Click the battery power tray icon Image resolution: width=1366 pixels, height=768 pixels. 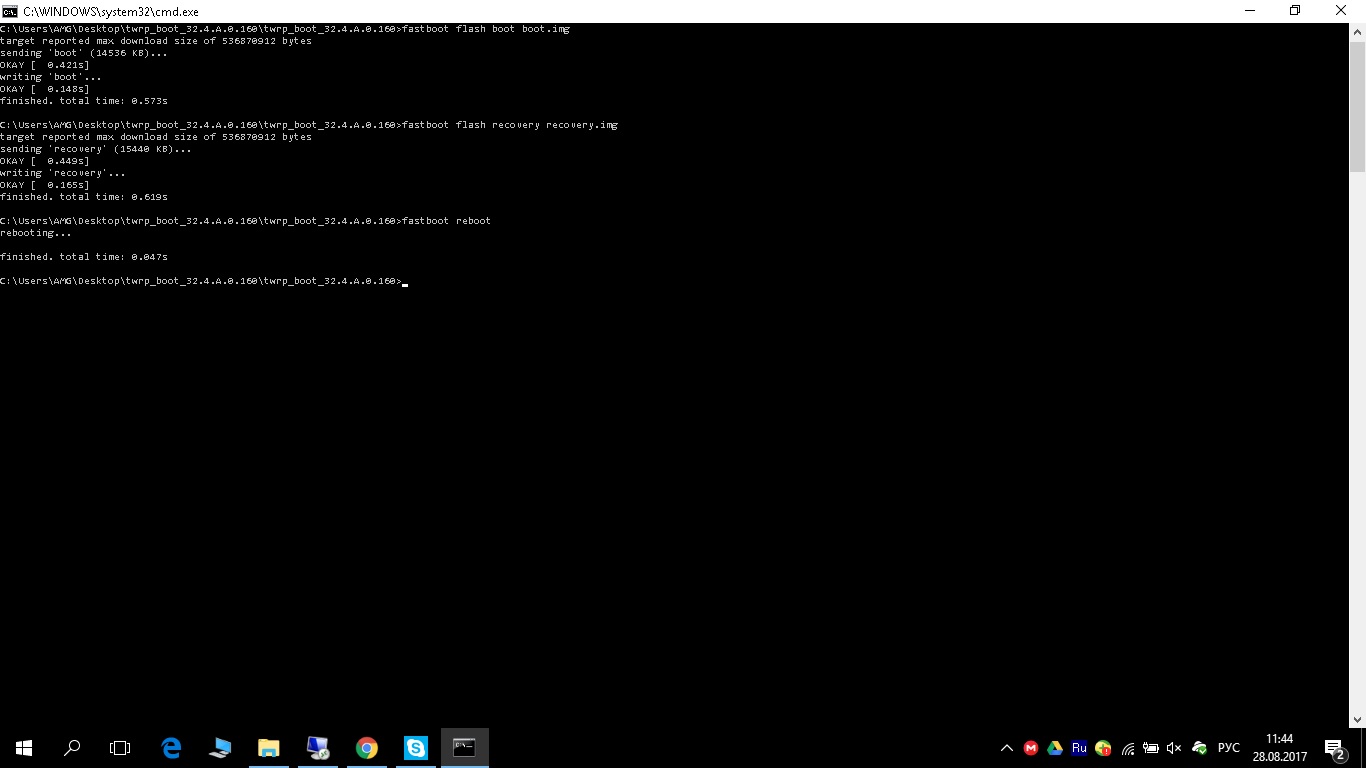coord(1151,748)
